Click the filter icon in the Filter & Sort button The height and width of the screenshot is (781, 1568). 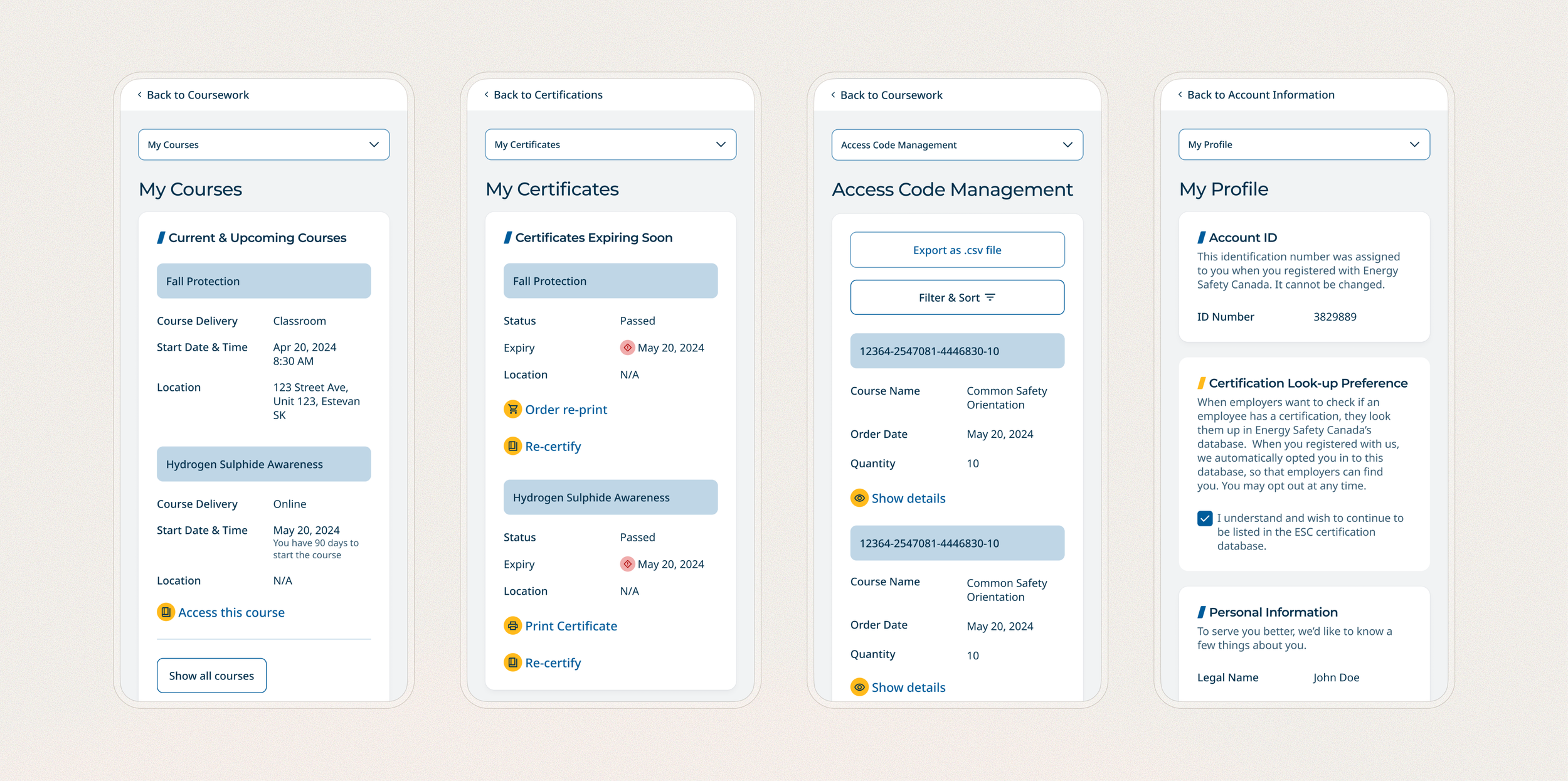coord(990,297)
